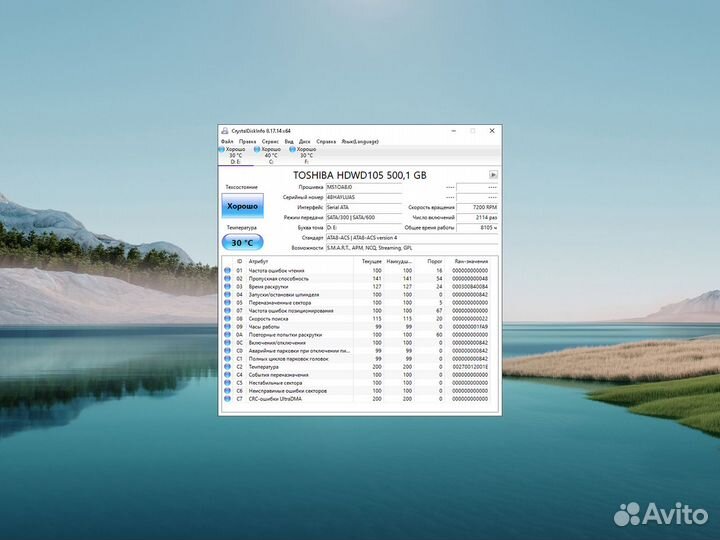This screenshot has width=720, height=540.
Task: Click status orb for attribute 02 row
Action: tap(227, 279)
